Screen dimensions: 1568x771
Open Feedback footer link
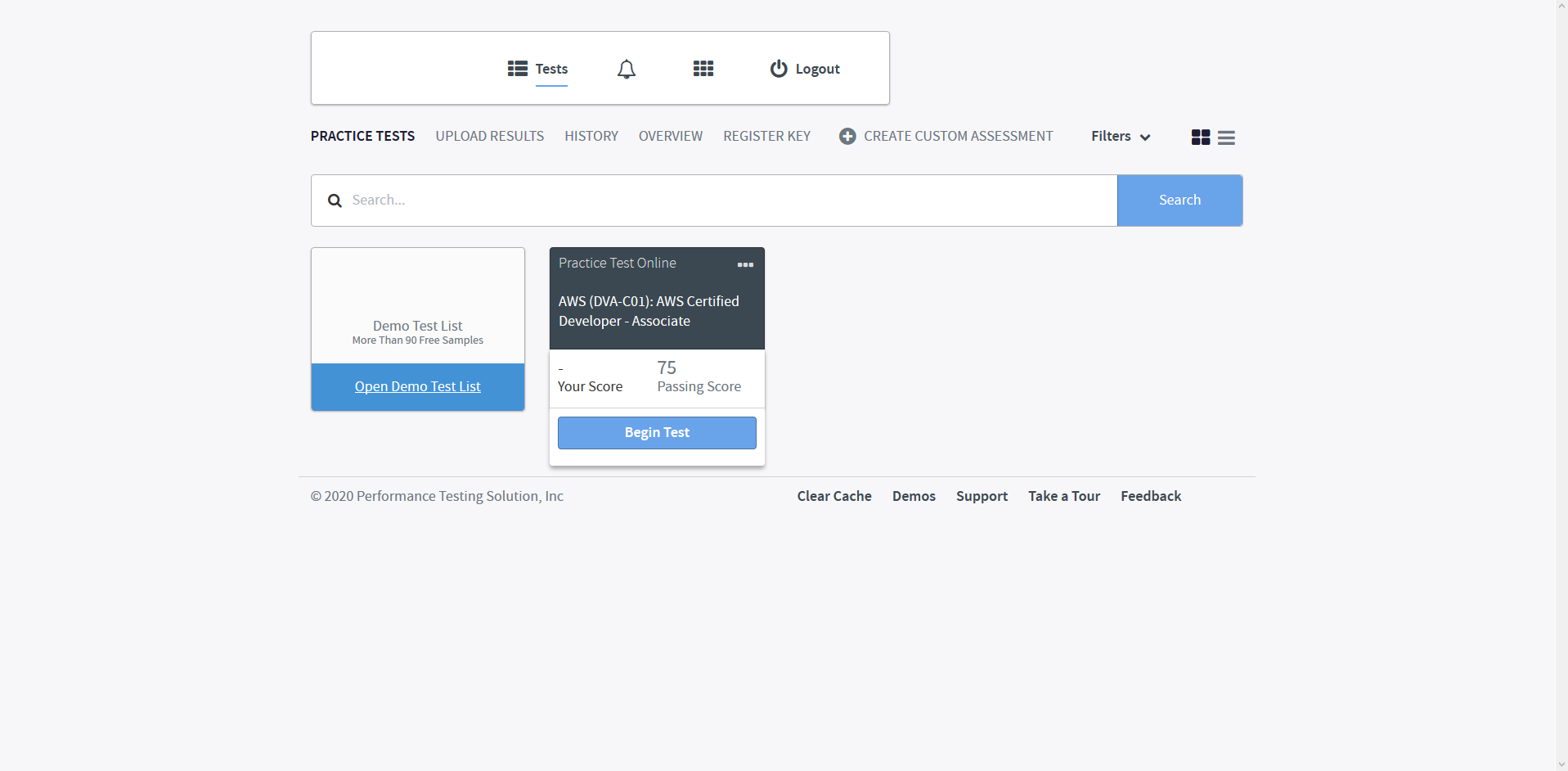(1151, 496)
